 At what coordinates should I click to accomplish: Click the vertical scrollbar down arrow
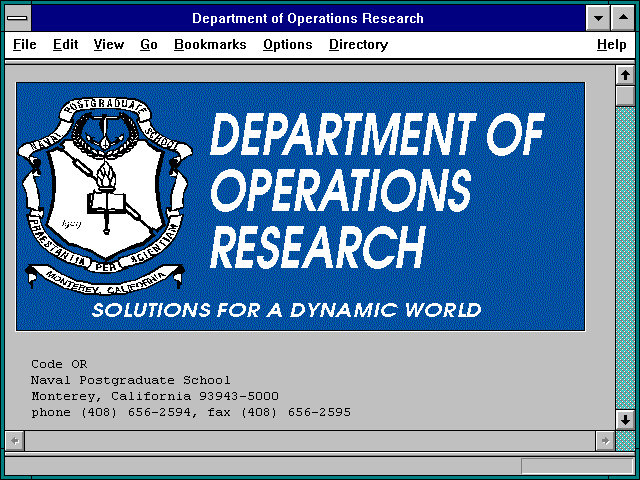[x=625, y=420]
